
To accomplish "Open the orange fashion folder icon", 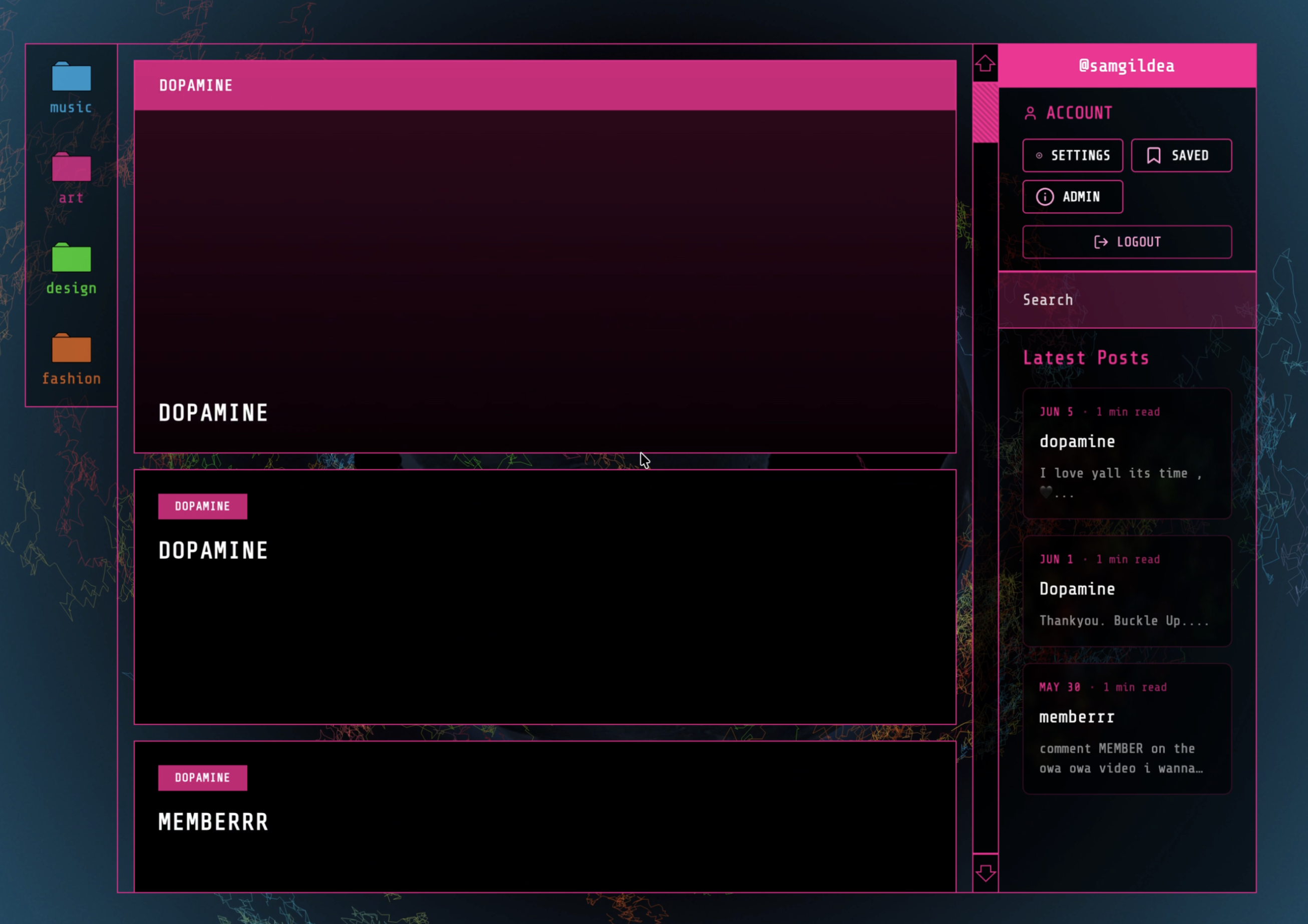I will point(71,348).
